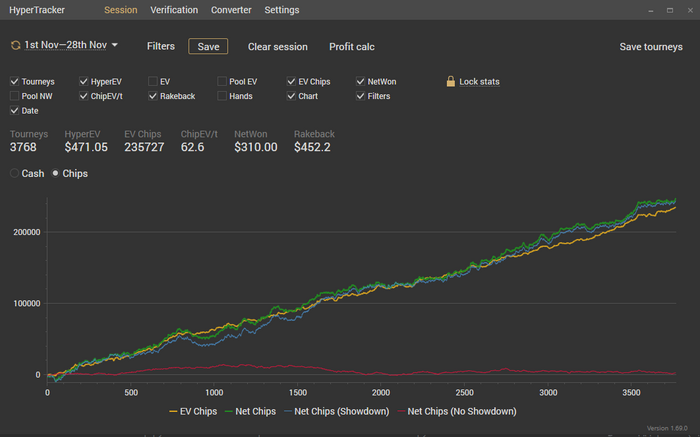
Task: Open Profit calc
Action: click(x=352, y=47)
